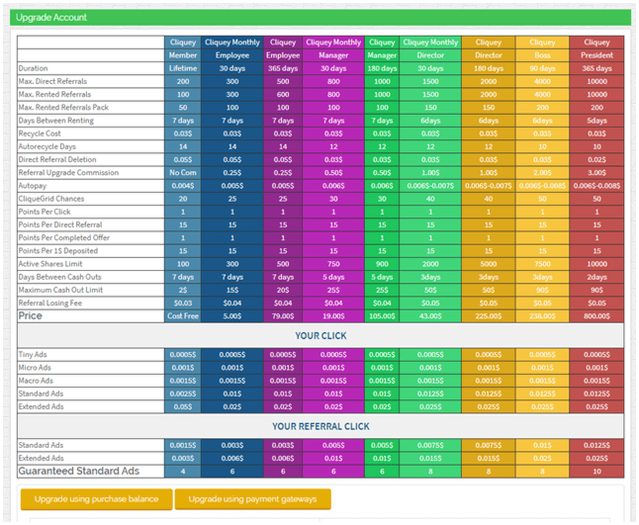Click the 79.00$ price cell
639x525 pixels.
(x=283, y=316)
